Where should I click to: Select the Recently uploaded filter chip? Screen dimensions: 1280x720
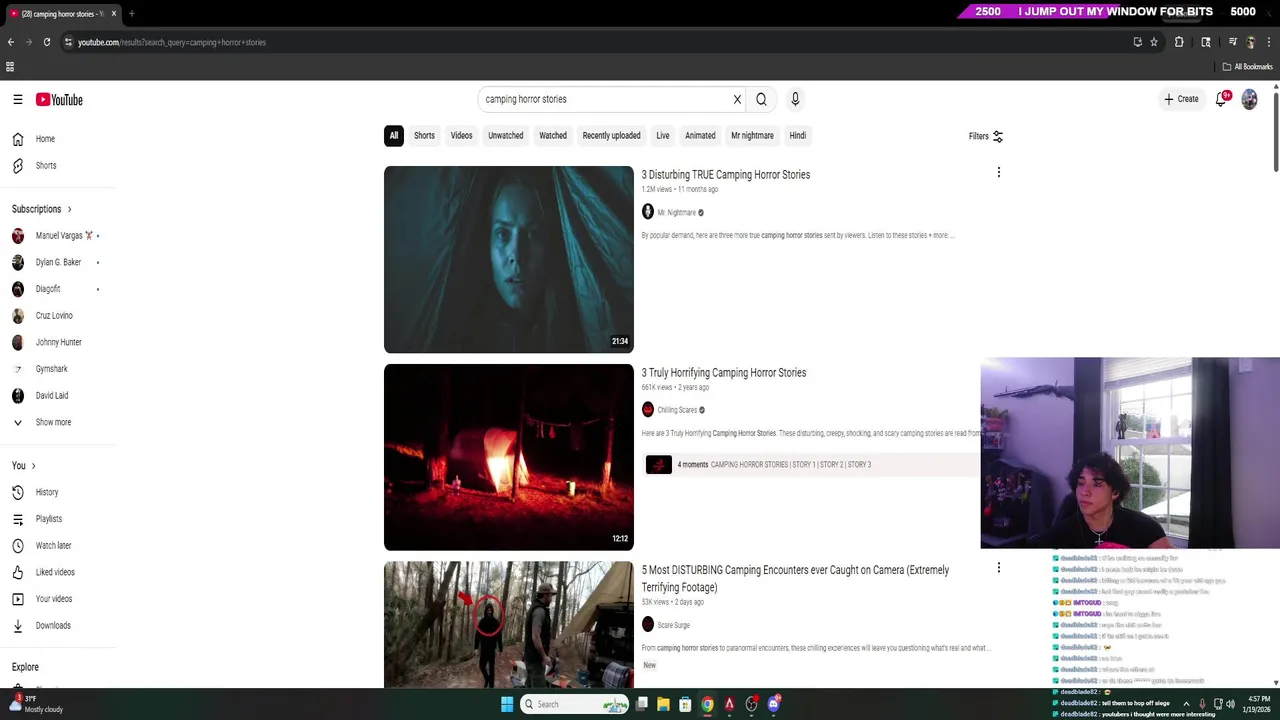pyautogui.click(x=611, y=136)
